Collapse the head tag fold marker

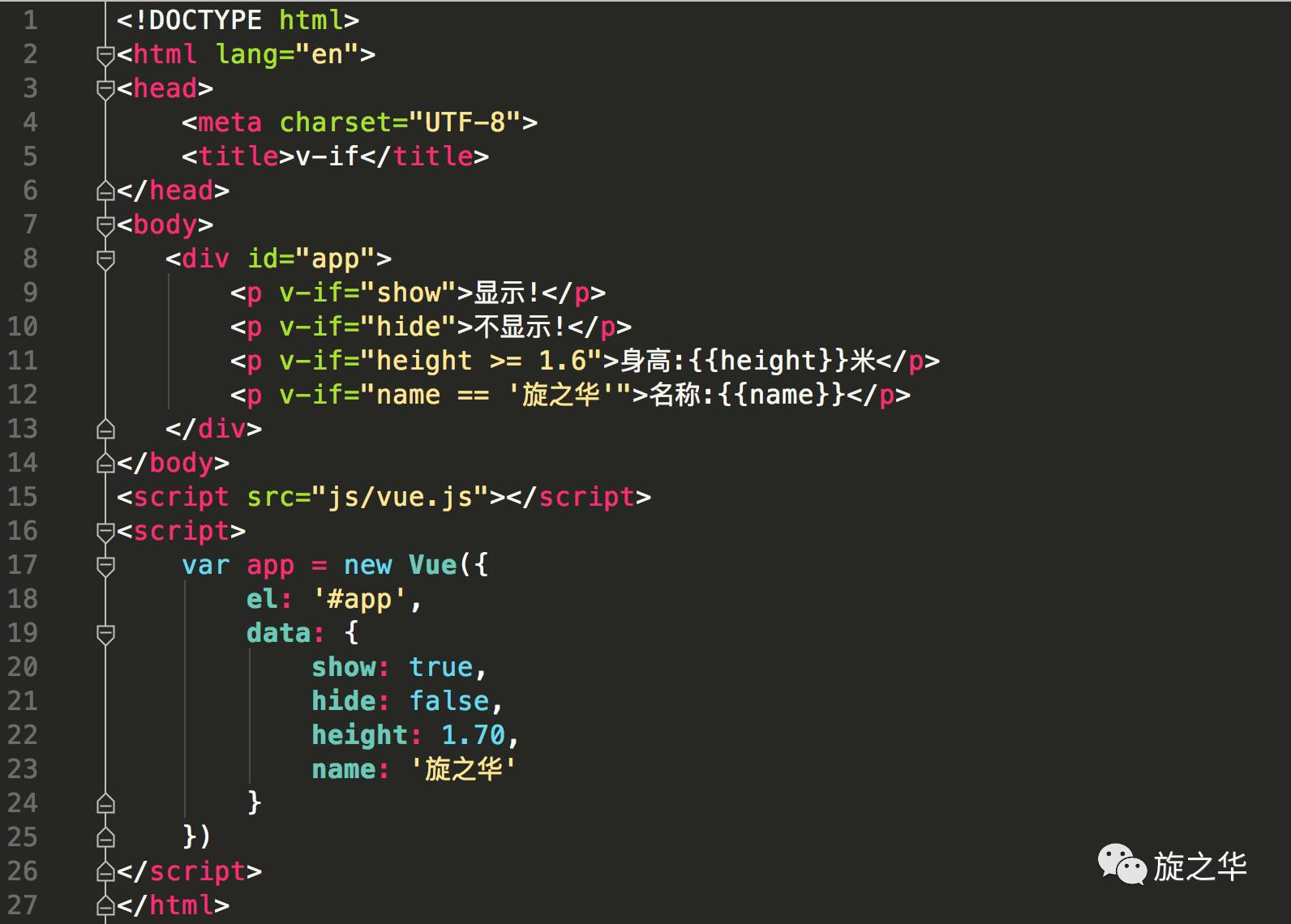(105, 89)
